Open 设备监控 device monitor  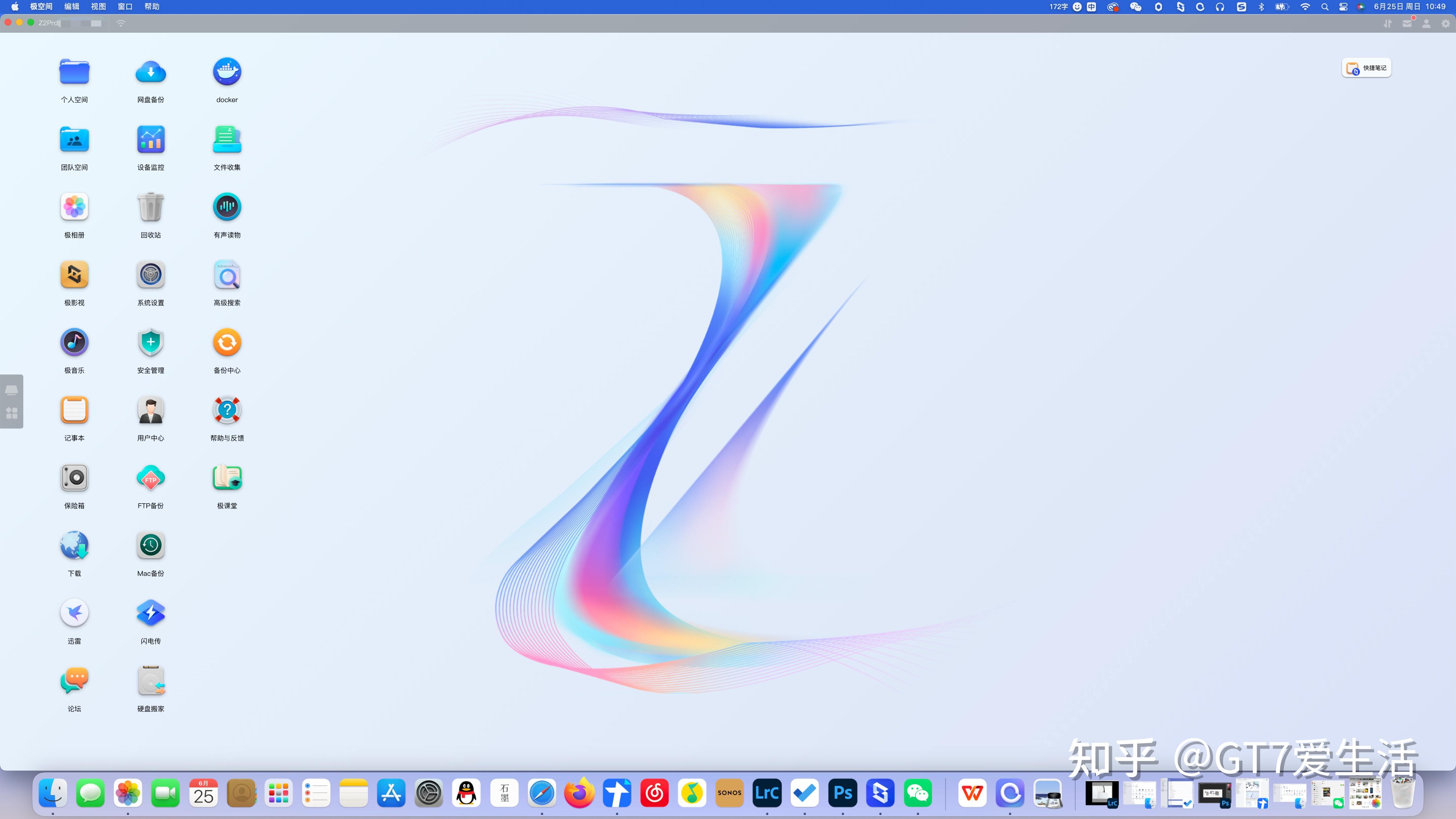[x=150, y=140]
